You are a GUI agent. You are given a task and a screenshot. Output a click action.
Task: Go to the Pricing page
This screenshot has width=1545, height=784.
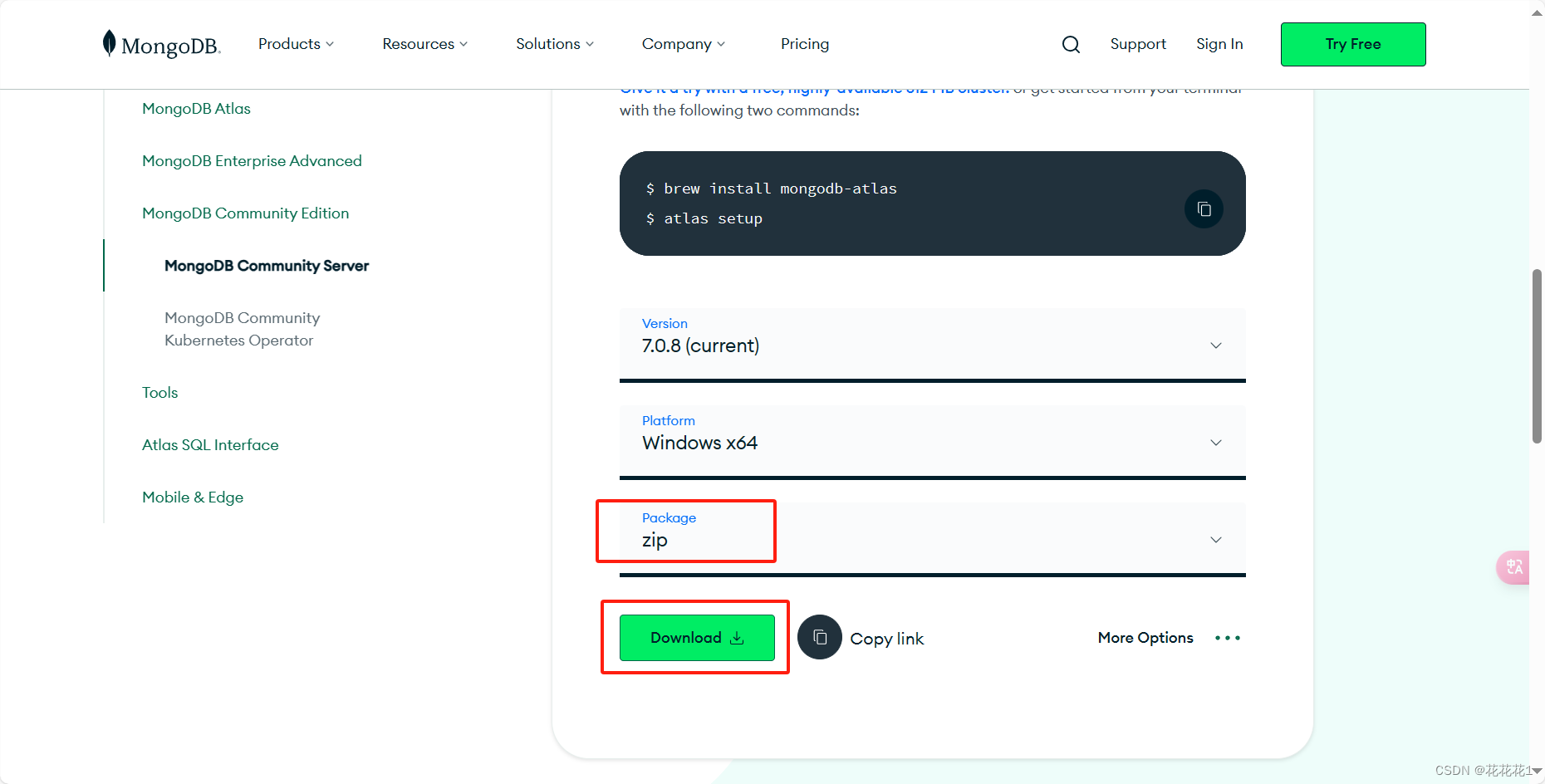coord(805,44)
